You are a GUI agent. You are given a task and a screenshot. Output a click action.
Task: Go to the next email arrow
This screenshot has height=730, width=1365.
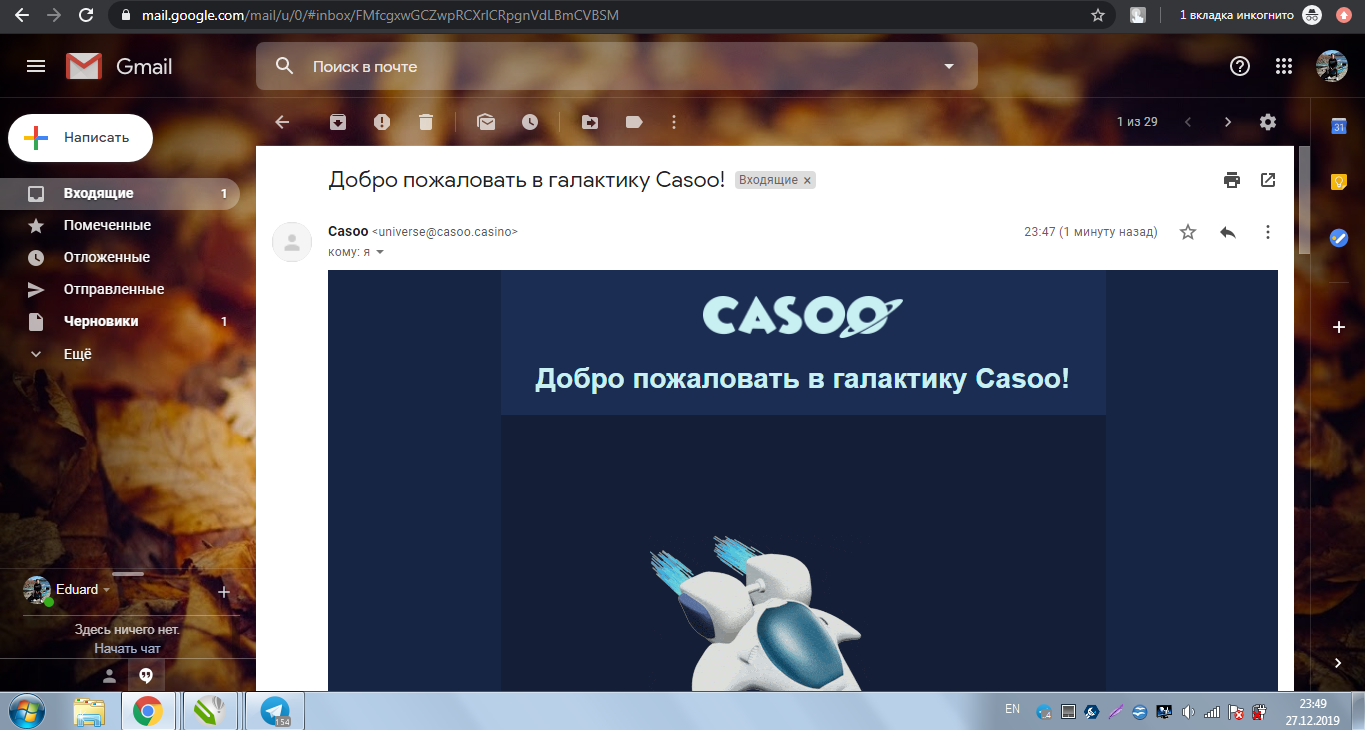[1228, 122]
